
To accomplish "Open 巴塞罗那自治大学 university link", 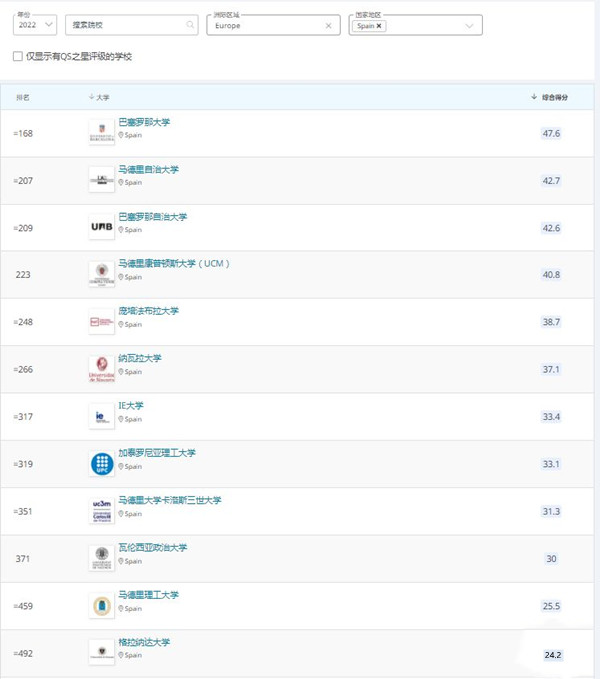I will 153,217.
